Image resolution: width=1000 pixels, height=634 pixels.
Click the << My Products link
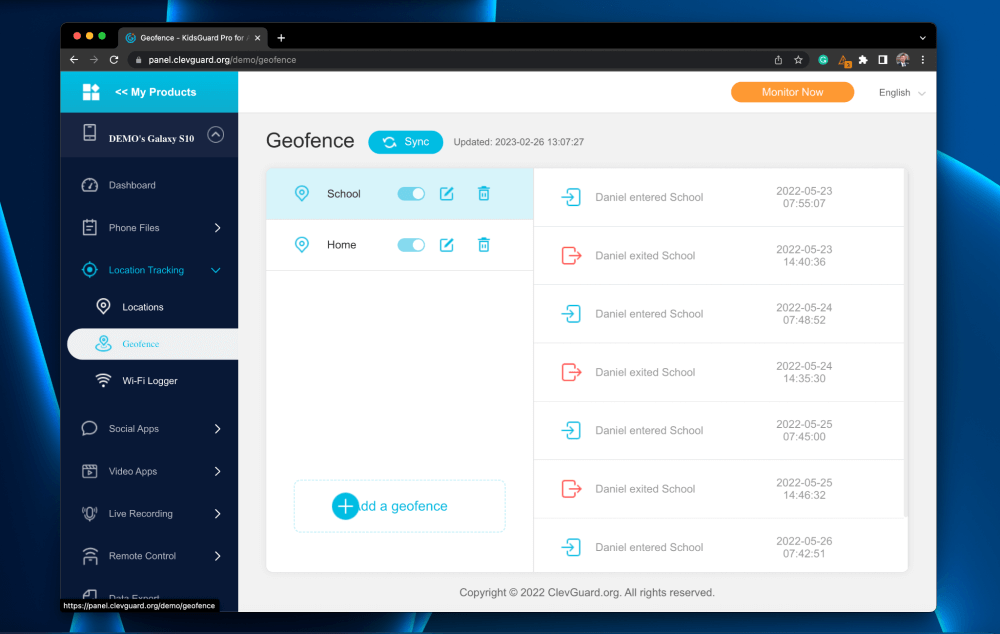click(156, 92)
